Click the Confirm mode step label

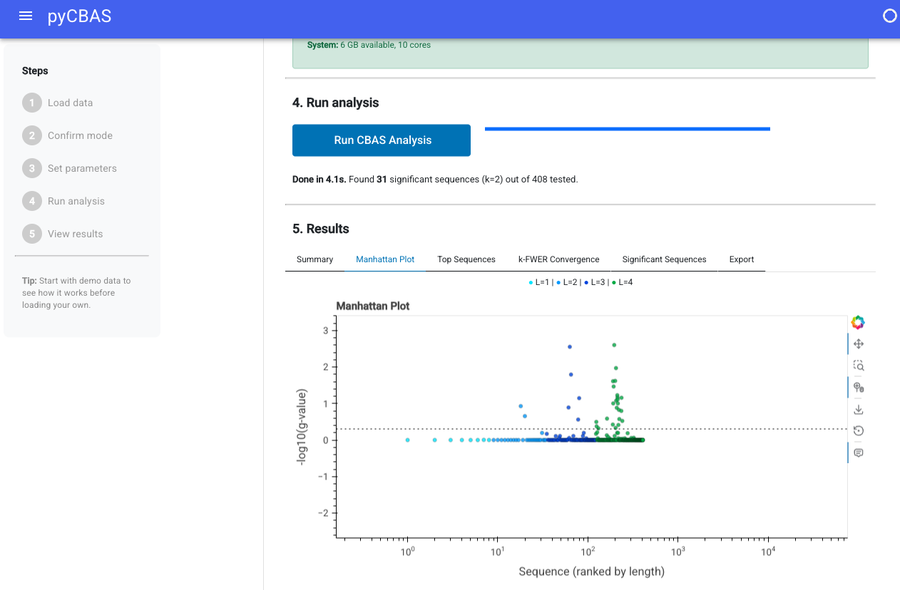point(80,135)
